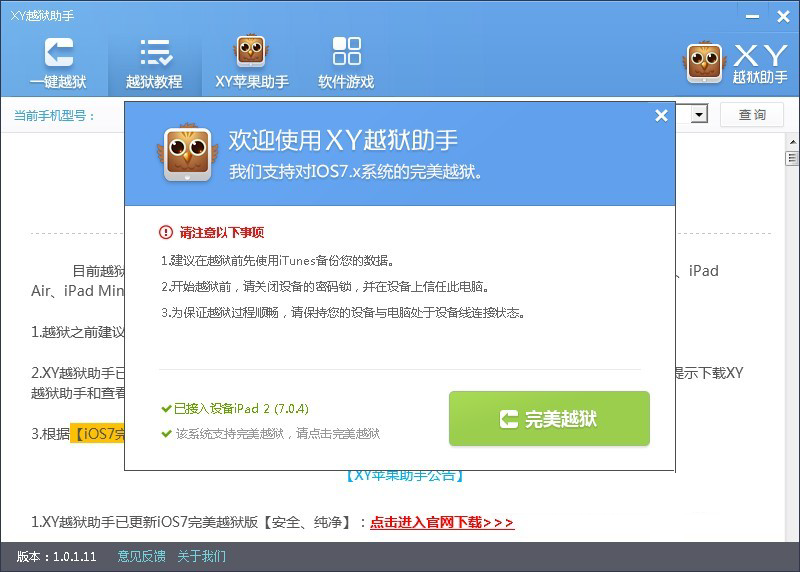Open the 意见反馈 feedback link
Screen dimensions: 800x572
pos(141,556)
